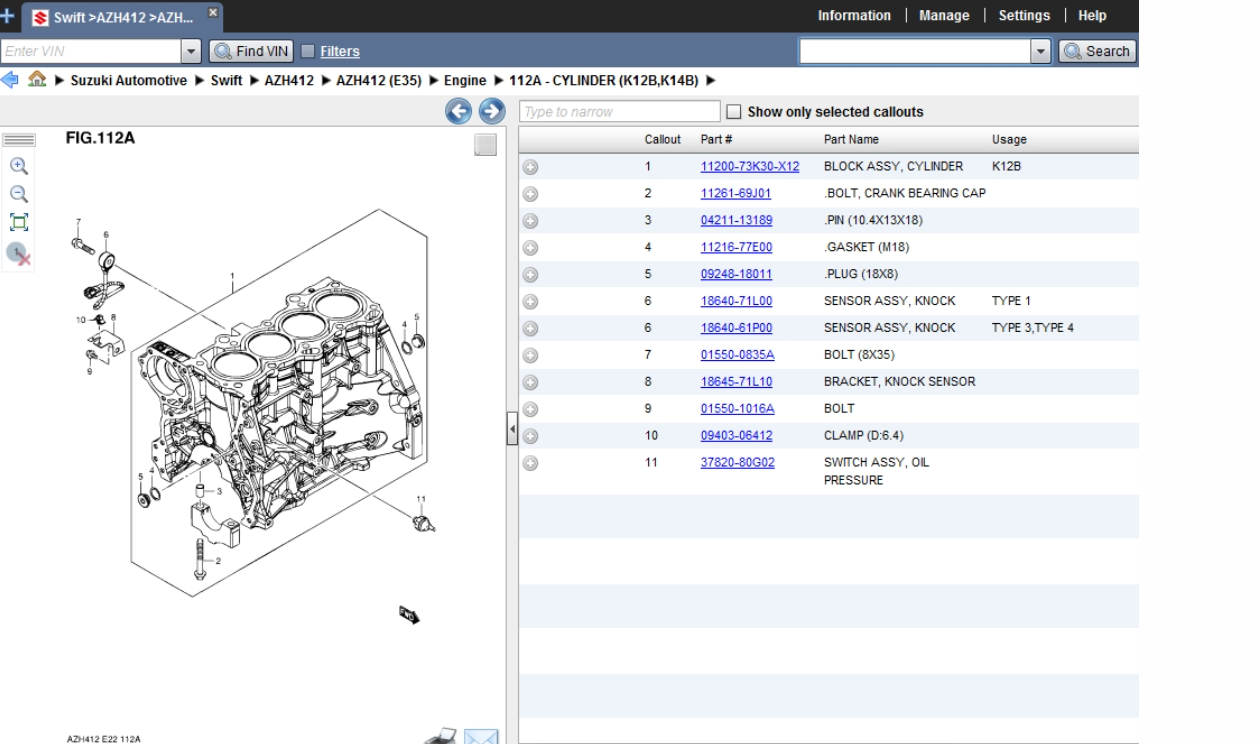Sort by the Part Name column header
Image resolution: width=1259 pixels, height=744 pixels.
[851, 140]
